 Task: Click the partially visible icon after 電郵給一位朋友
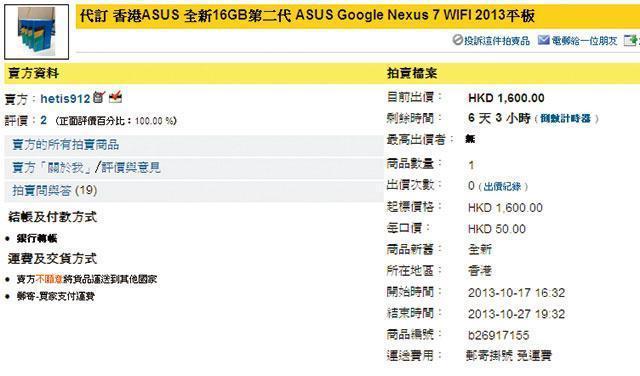[x=632, y=40]
